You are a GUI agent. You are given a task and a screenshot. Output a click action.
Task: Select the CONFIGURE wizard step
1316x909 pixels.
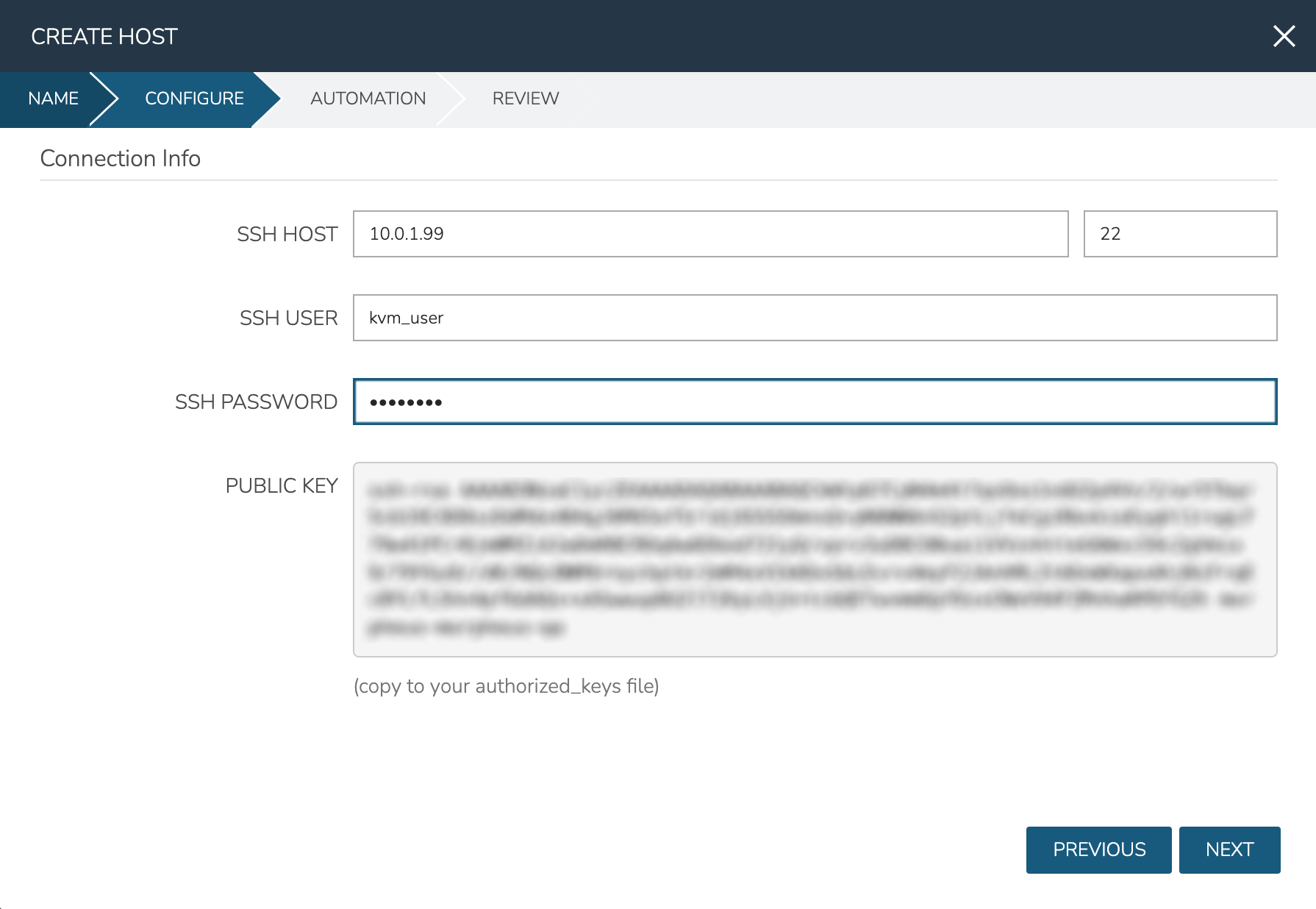[194, 99]
